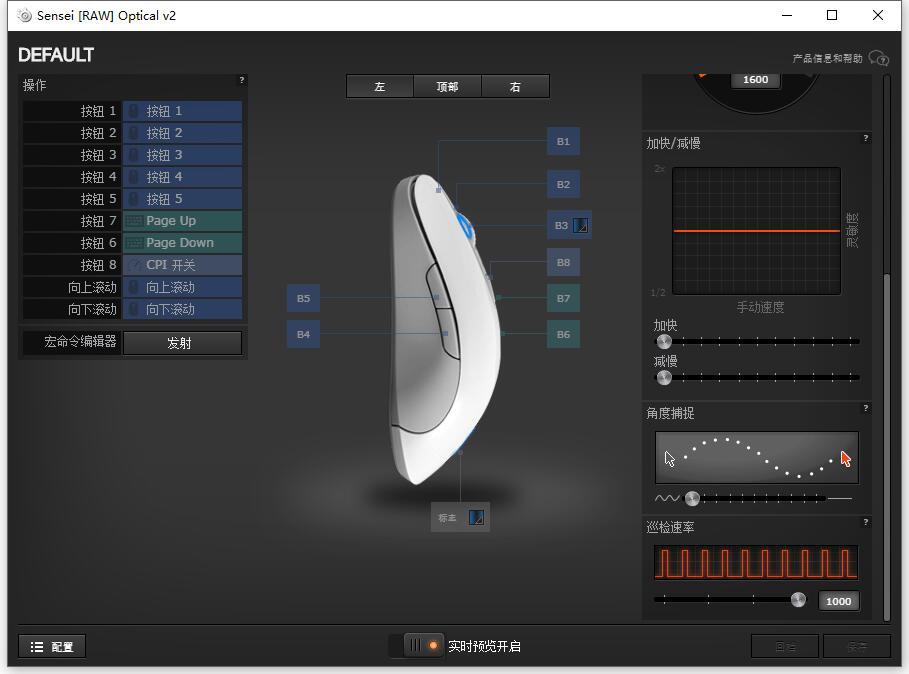This screenshot has height=674, width=909.
Task: Open help for 加快/减慢 section
Action: [866, 139]
